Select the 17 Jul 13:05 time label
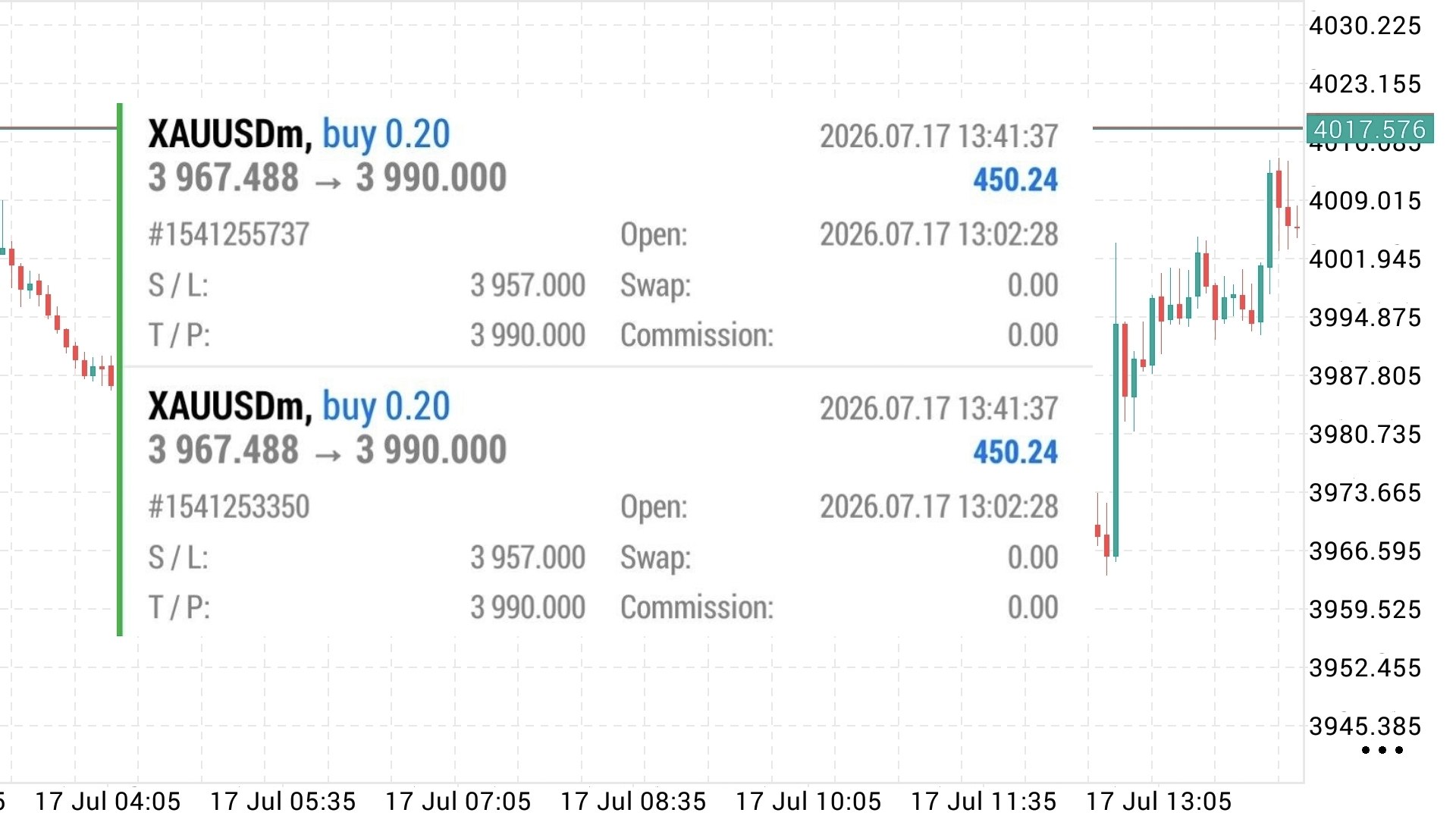 1159,802
